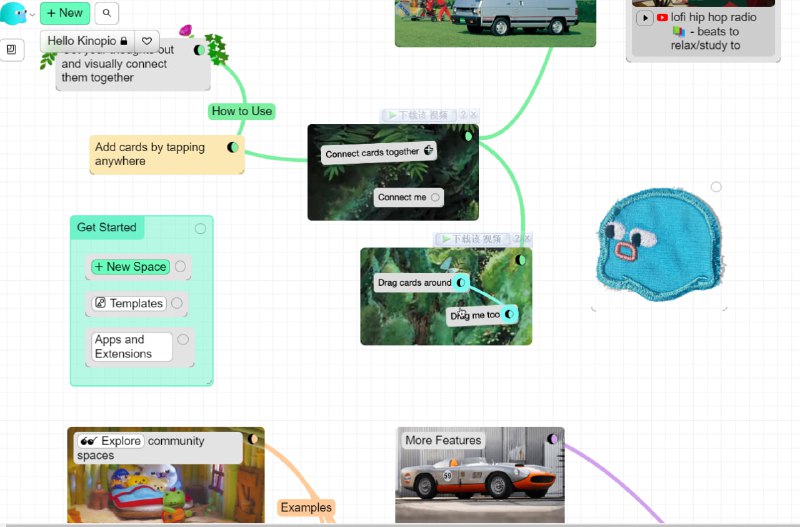Click connector on 'Drag me too' card

point(510,314)
